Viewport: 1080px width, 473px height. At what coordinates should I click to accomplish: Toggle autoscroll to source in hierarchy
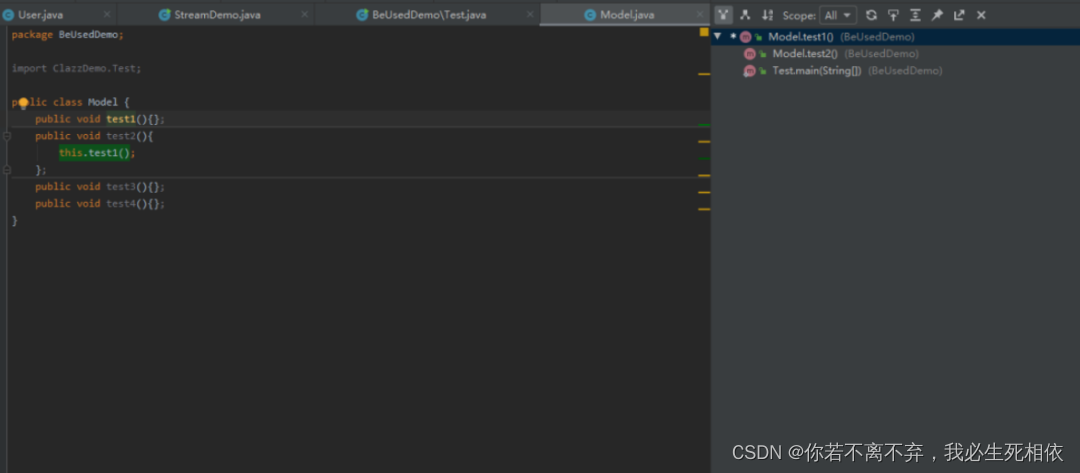pos(893,14)
